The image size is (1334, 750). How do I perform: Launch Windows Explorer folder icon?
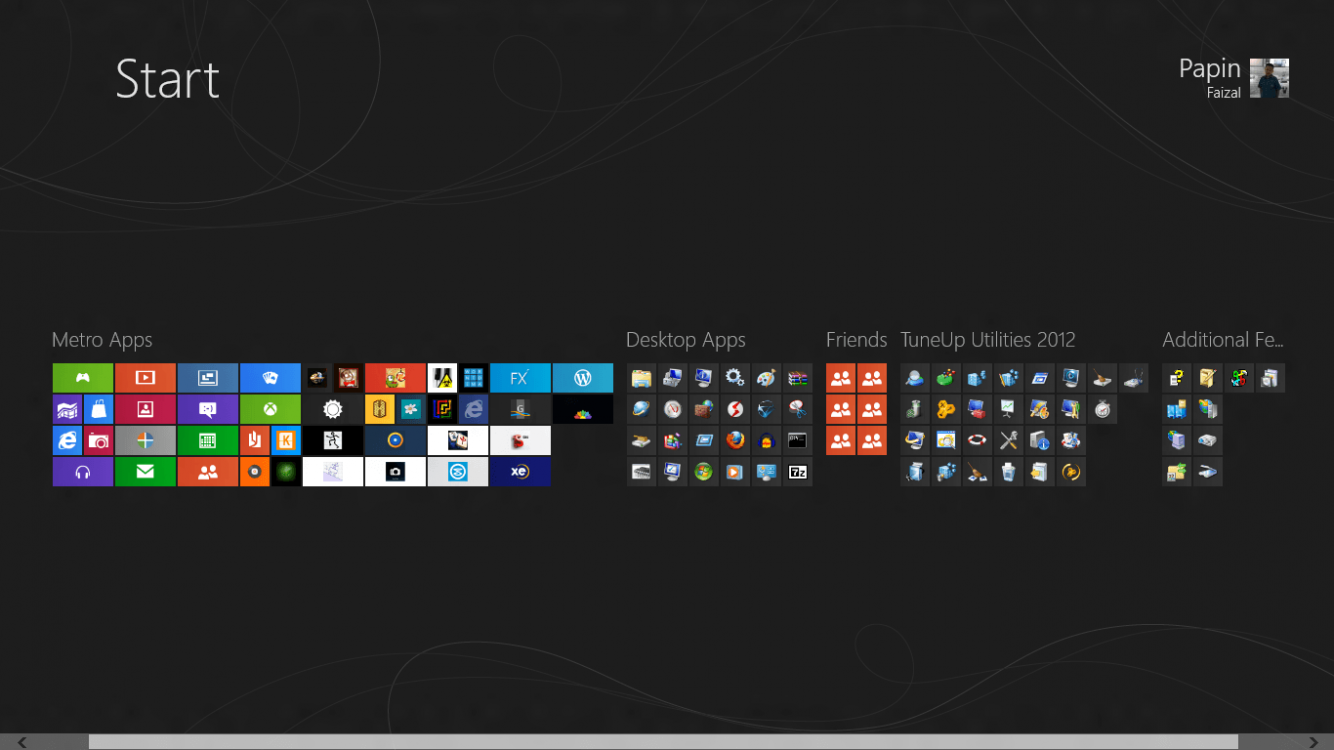(x=641, y=378)
